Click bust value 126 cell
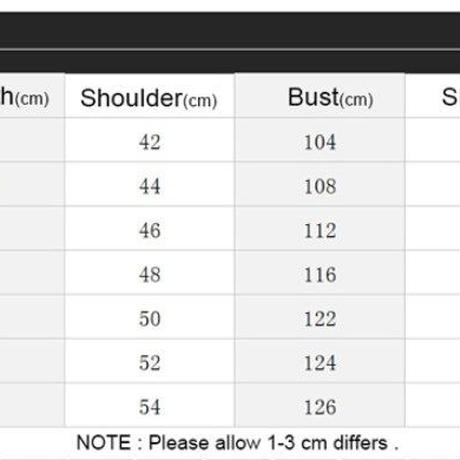Screen dimensions: 460x460 [320, 405]
